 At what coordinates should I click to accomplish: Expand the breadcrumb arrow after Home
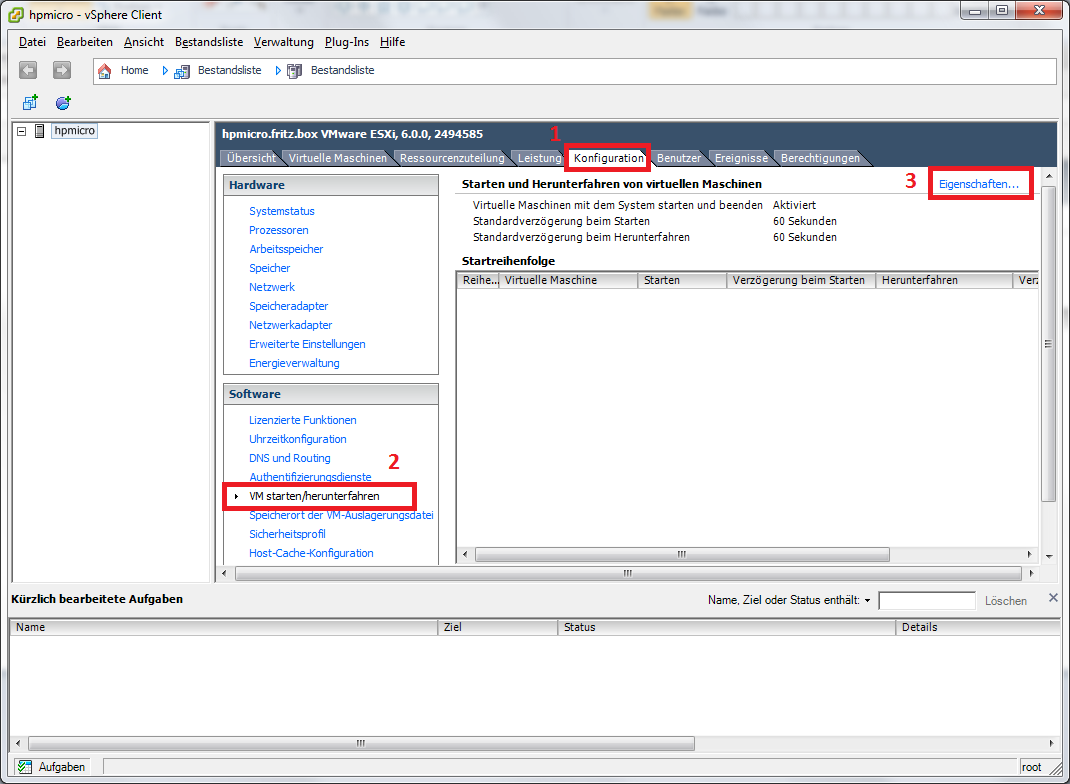coord(165,71)
